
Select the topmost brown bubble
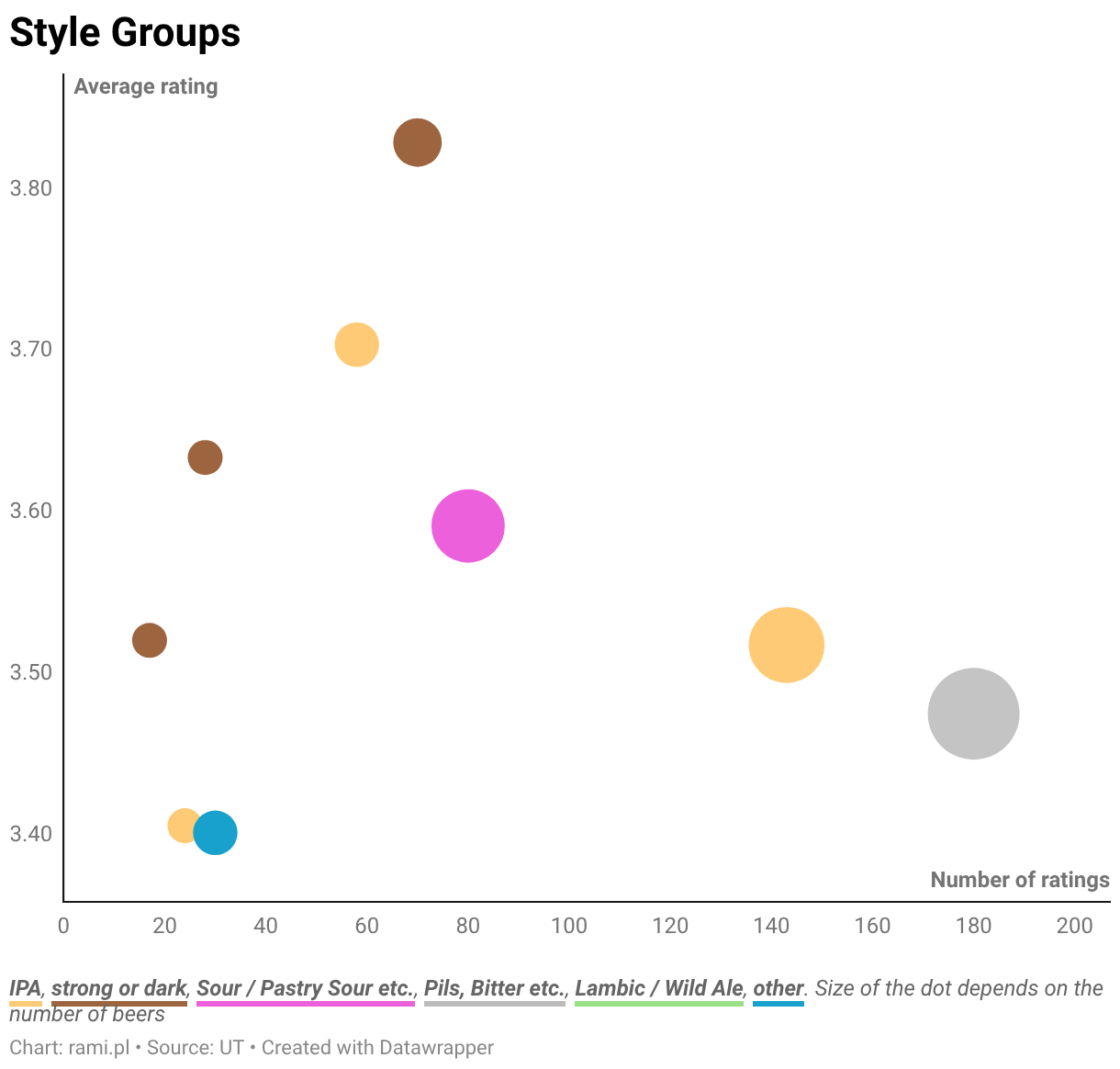tap(418, 142)
